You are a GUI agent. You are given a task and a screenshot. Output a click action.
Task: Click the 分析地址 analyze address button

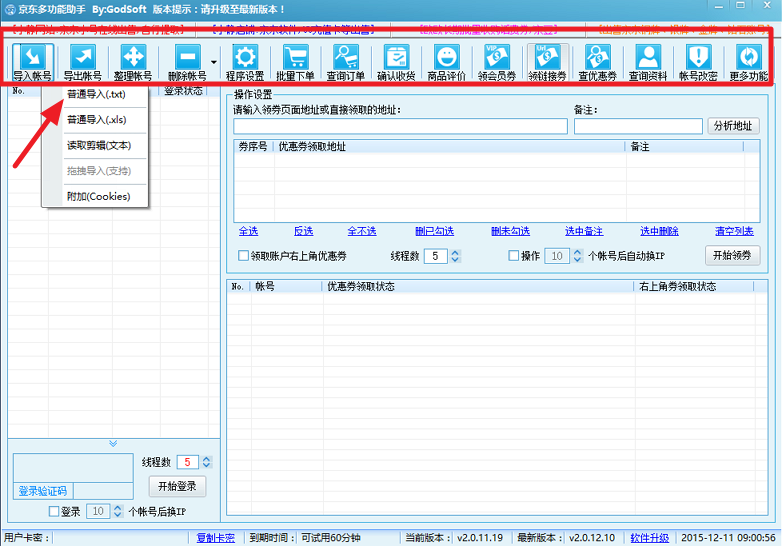coord(733,126)
